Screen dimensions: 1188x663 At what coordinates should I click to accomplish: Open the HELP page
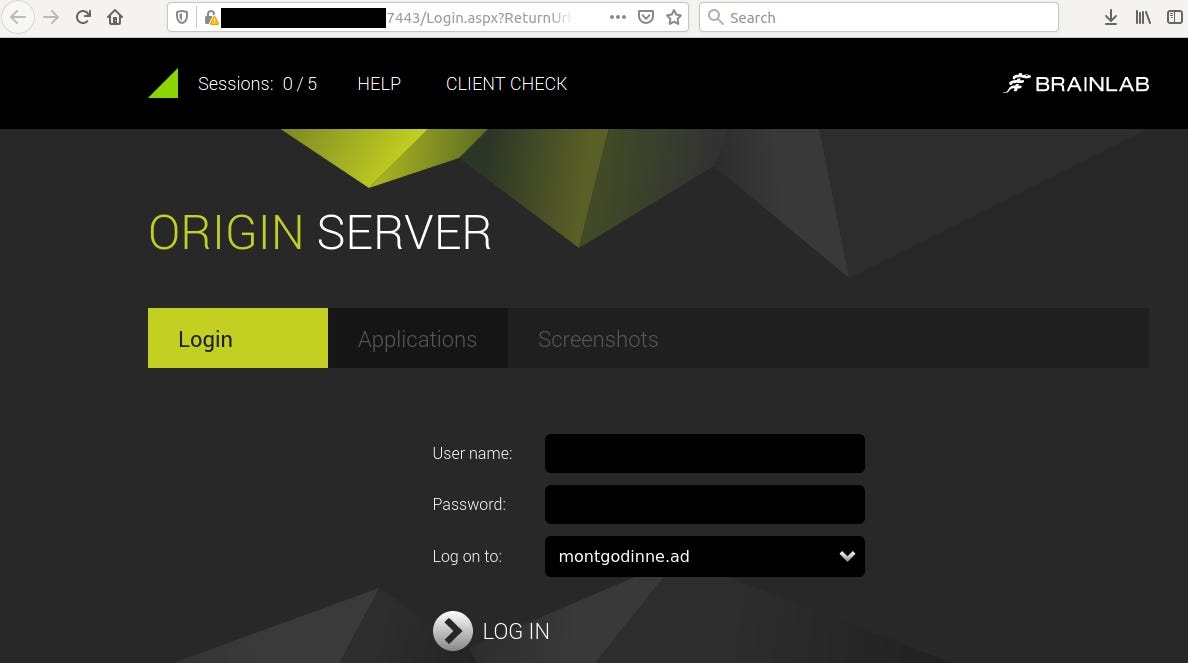coord(379,83)
